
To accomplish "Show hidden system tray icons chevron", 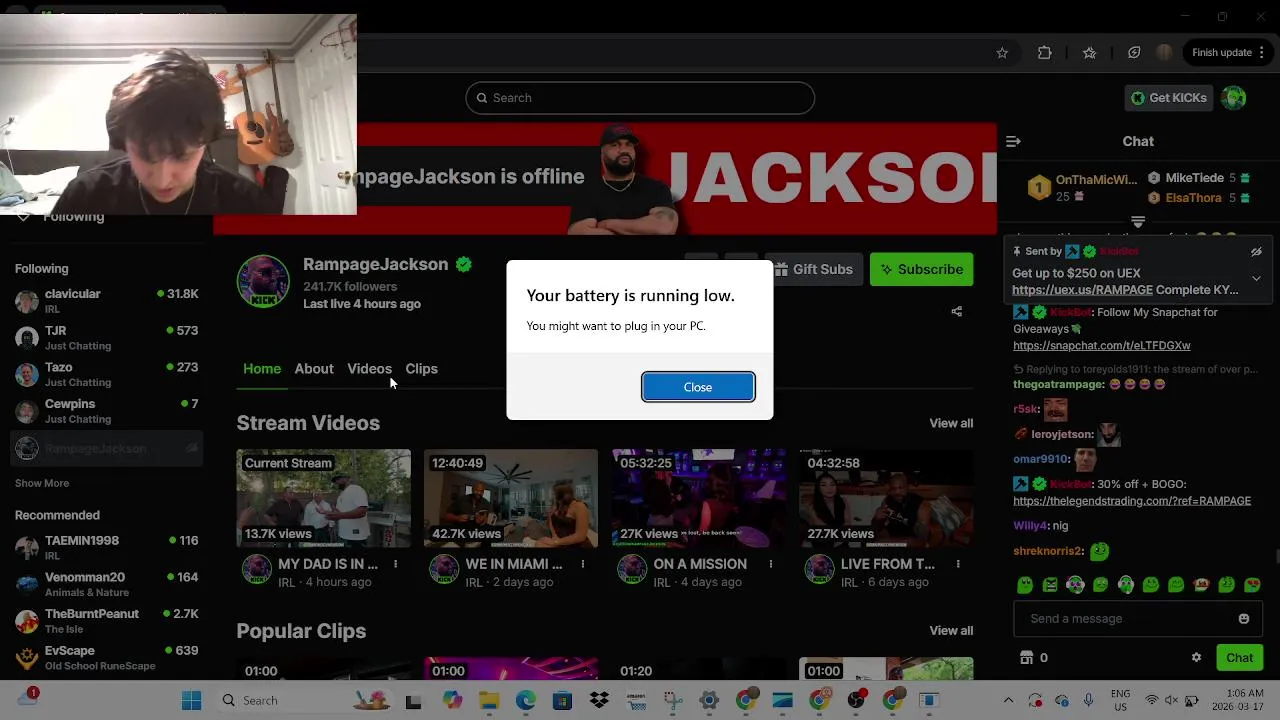I will coord(1008,701).
